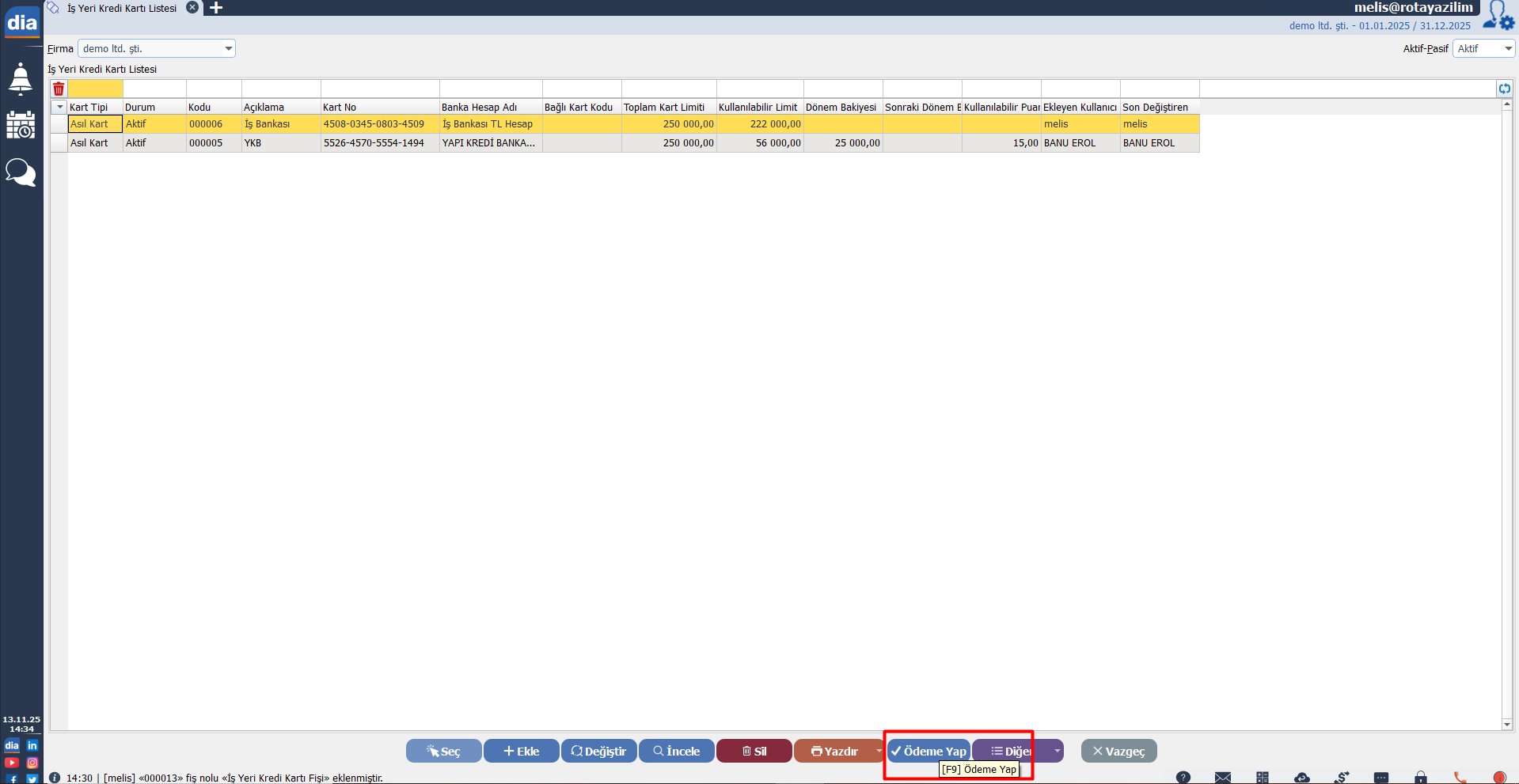Open the calendar scheduler sidebar icon
Image resolution: width=1519 pixels, height=784 pixels.
click(x=21, y=125)
